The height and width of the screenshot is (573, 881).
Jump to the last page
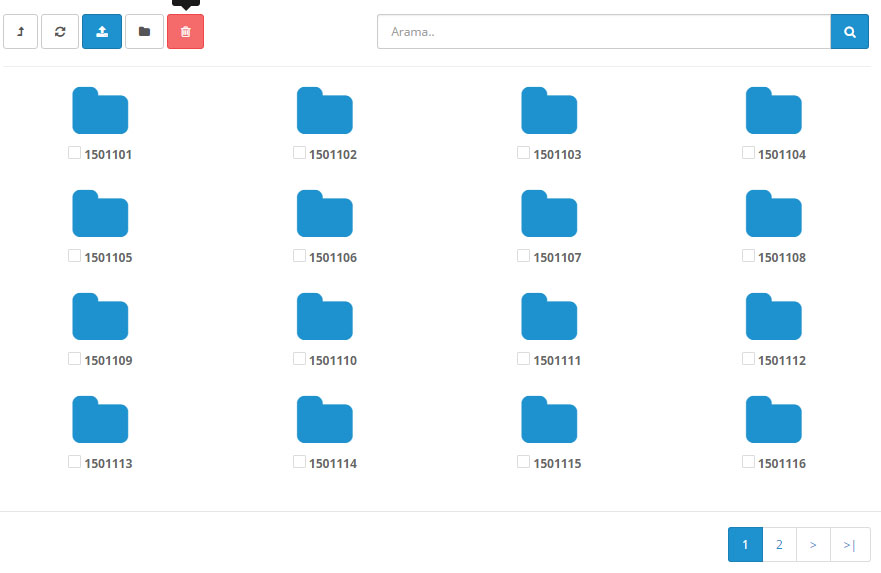(x=850, y=544)
